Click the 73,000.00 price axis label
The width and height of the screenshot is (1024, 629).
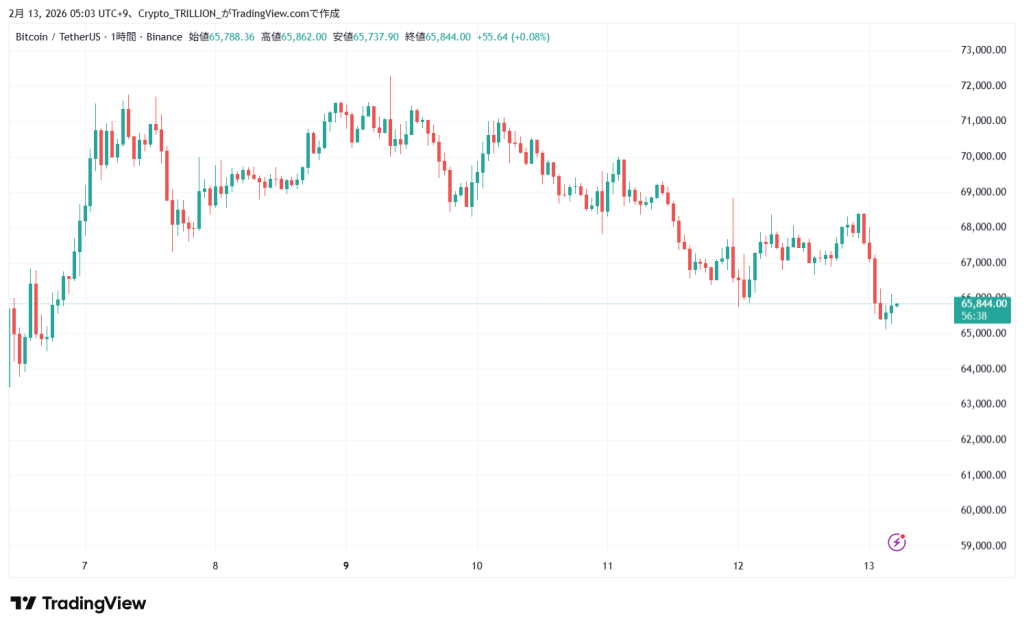click(982, 50)
